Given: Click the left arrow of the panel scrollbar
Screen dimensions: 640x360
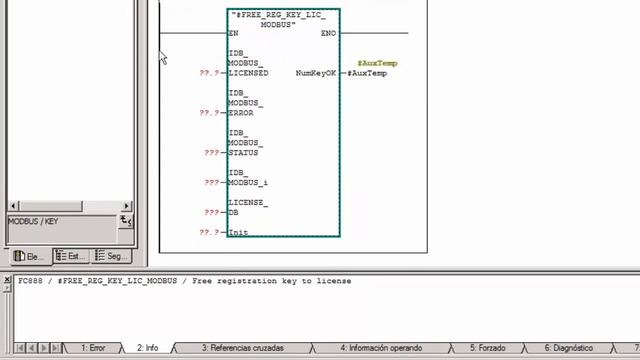Looking at the screenshot, I should click(13, 206).
